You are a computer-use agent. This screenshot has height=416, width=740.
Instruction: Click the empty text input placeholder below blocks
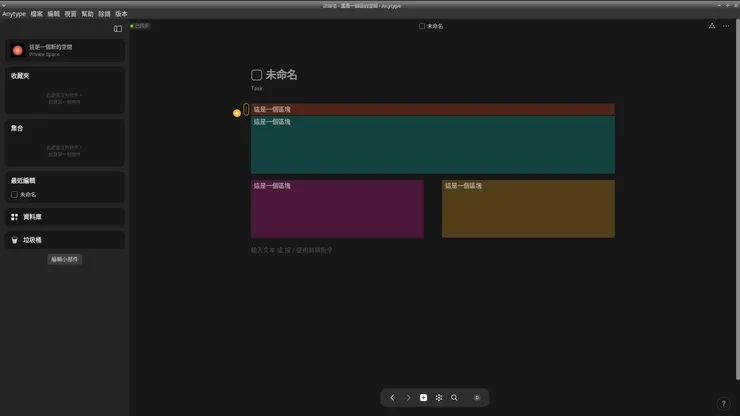tap(291, 250)
